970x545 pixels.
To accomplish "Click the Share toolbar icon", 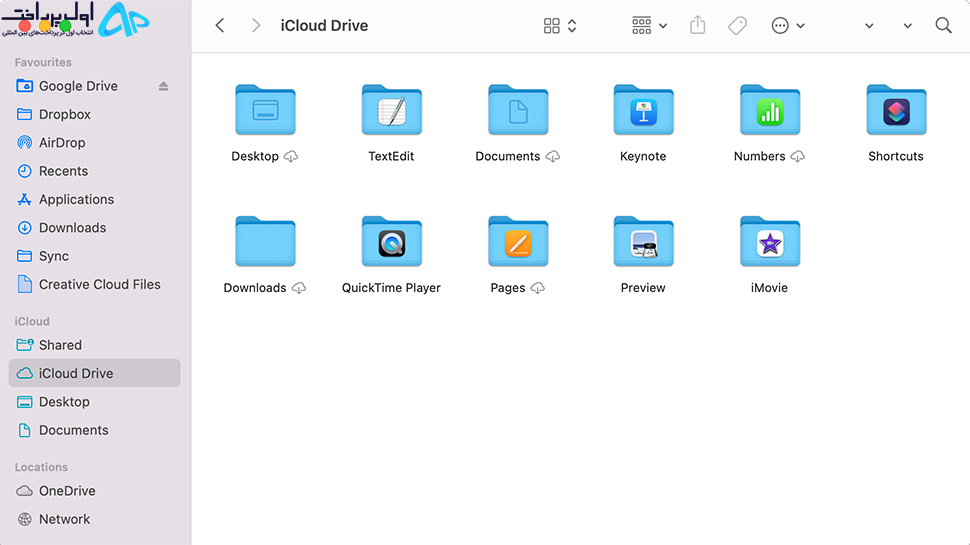I will coord(697,25).
